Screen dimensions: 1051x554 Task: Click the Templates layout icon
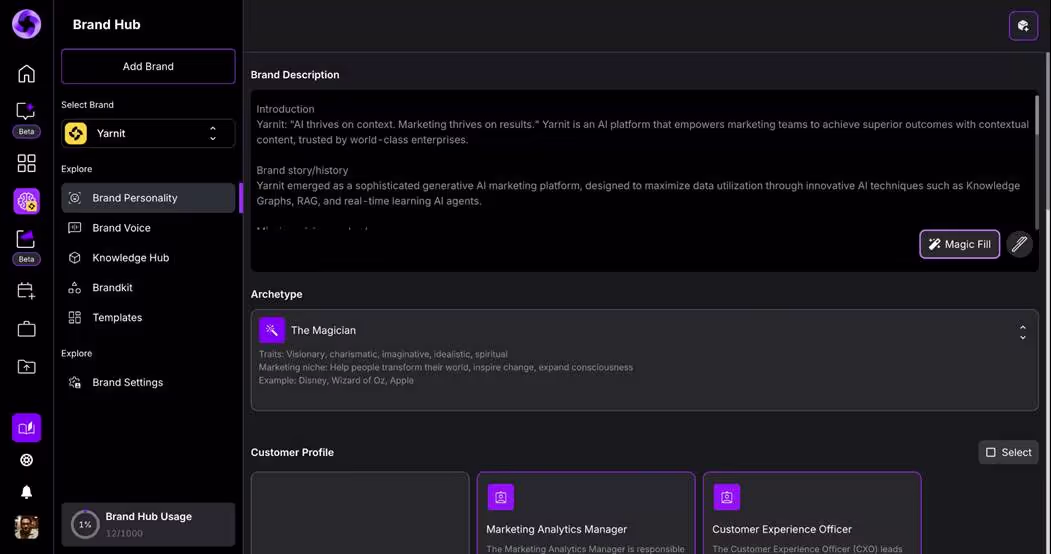click(x=74, y=318)
